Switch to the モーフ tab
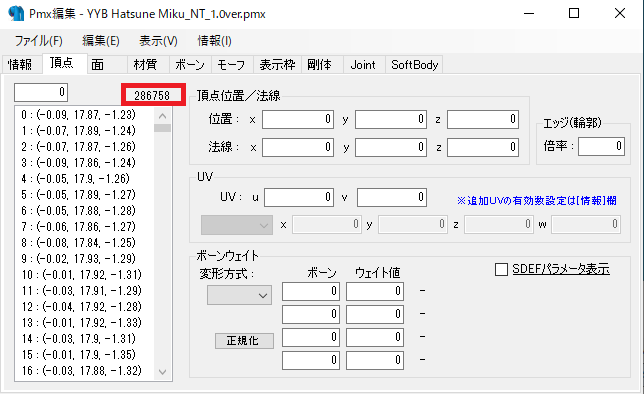The image size is (644, 394). pos(231,65)
